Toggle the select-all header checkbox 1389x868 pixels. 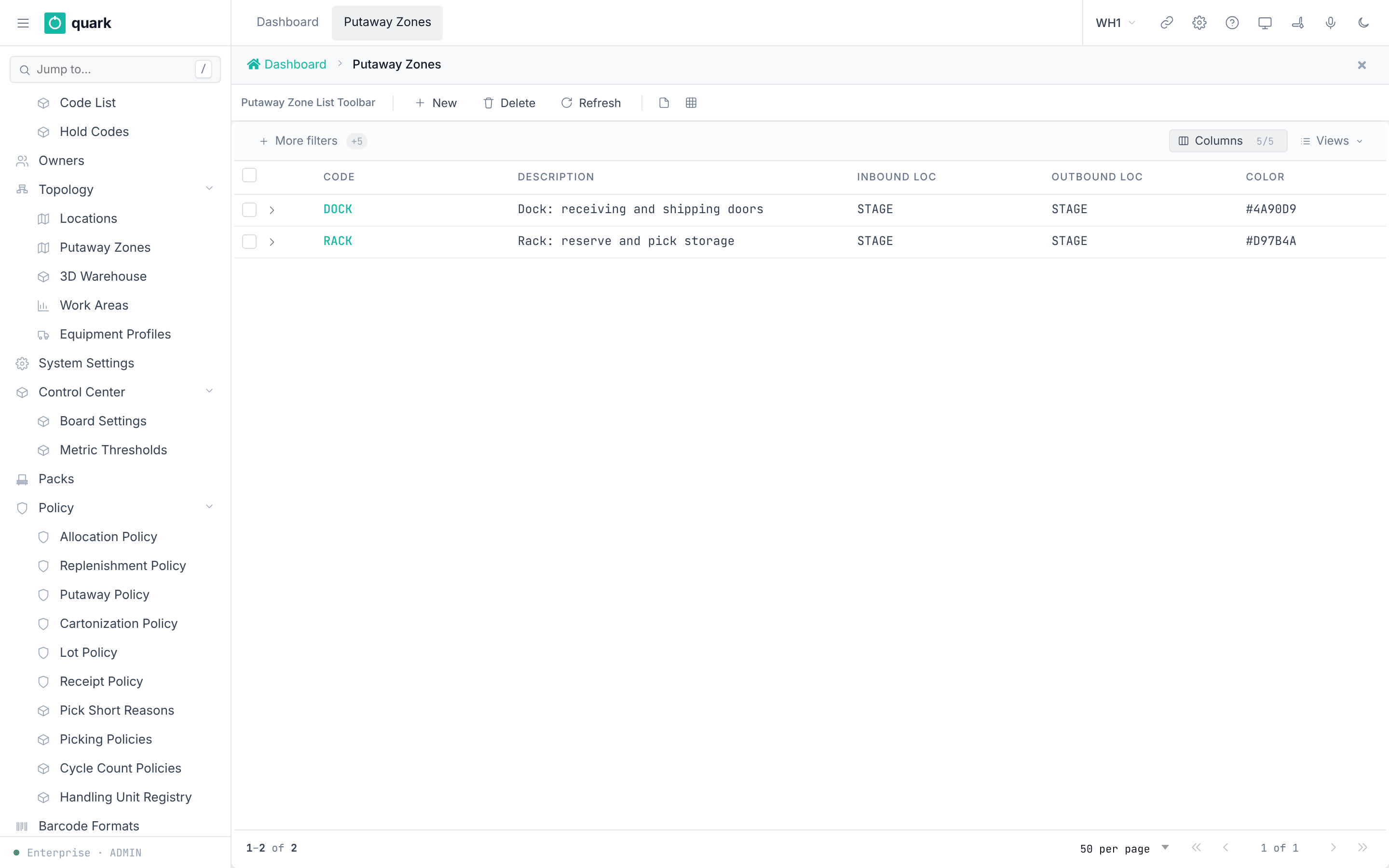[249, 175]
